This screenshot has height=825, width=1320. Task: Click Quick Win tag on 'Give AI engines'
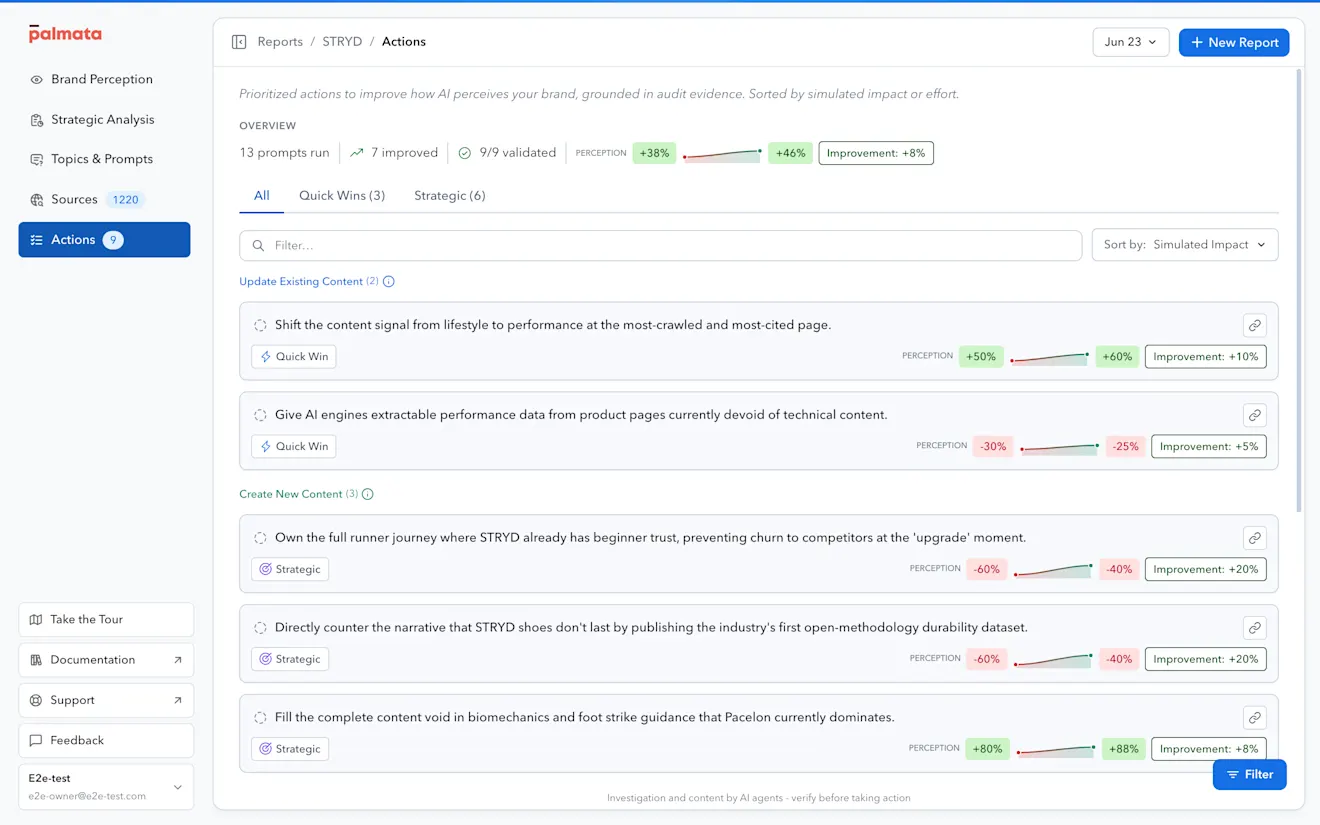294,446
